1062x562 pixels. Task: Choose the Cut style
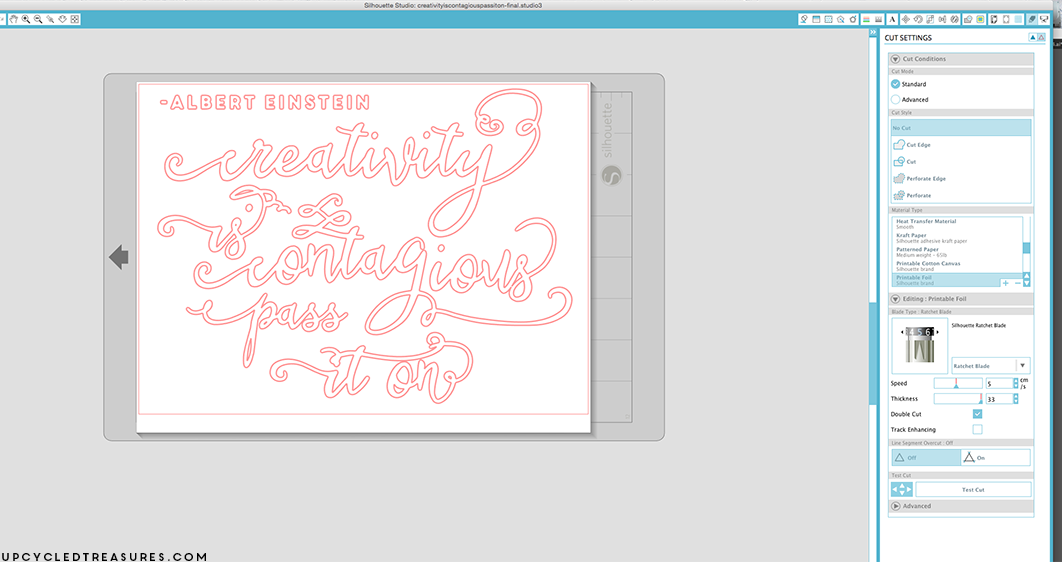pyautogui.click(x=961, y=162)
